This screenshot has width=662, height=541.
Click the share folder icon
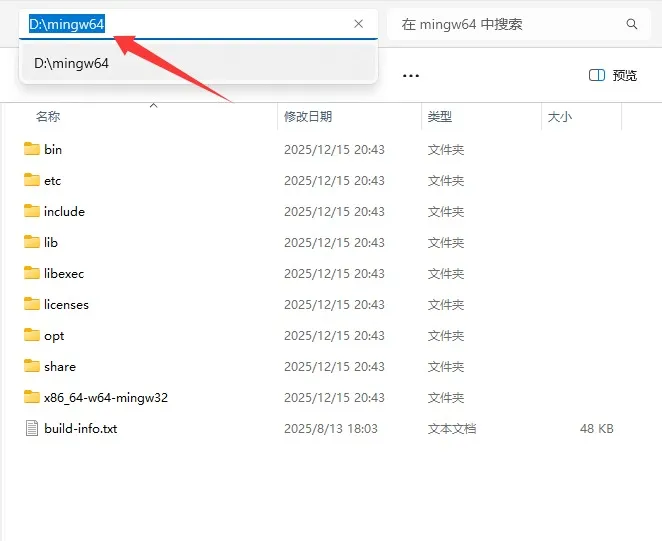[x=32, y=366]
